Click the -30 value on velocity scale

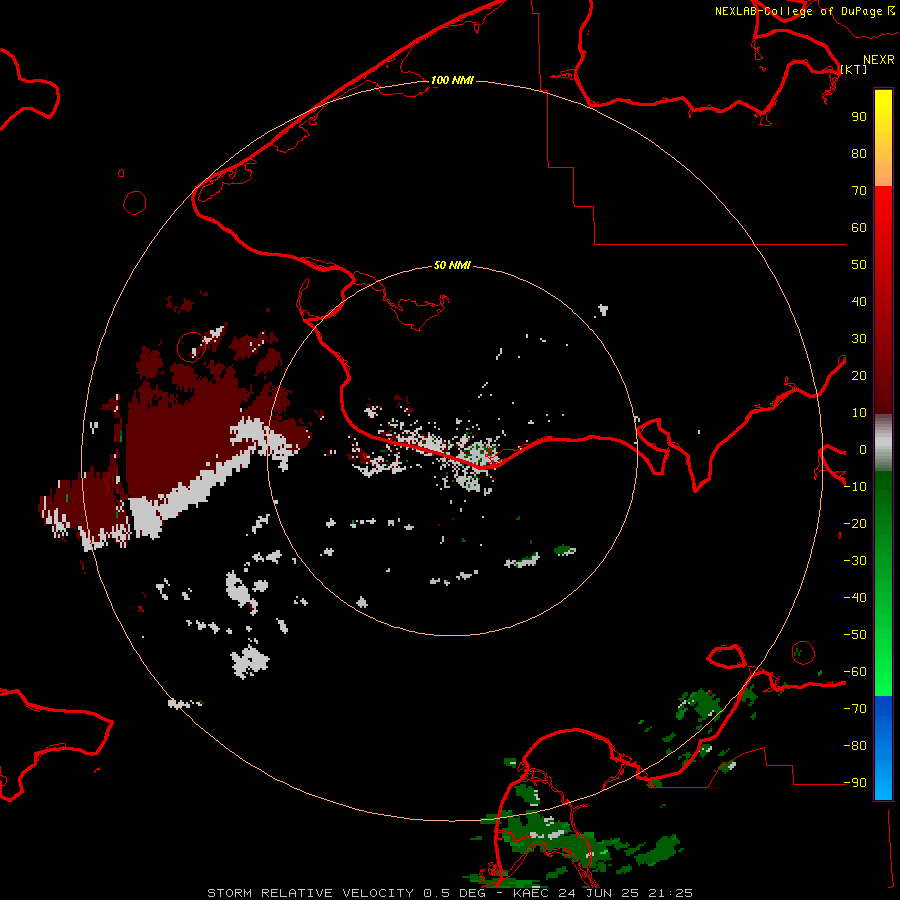pyautogui.click(x=855, y=561)
